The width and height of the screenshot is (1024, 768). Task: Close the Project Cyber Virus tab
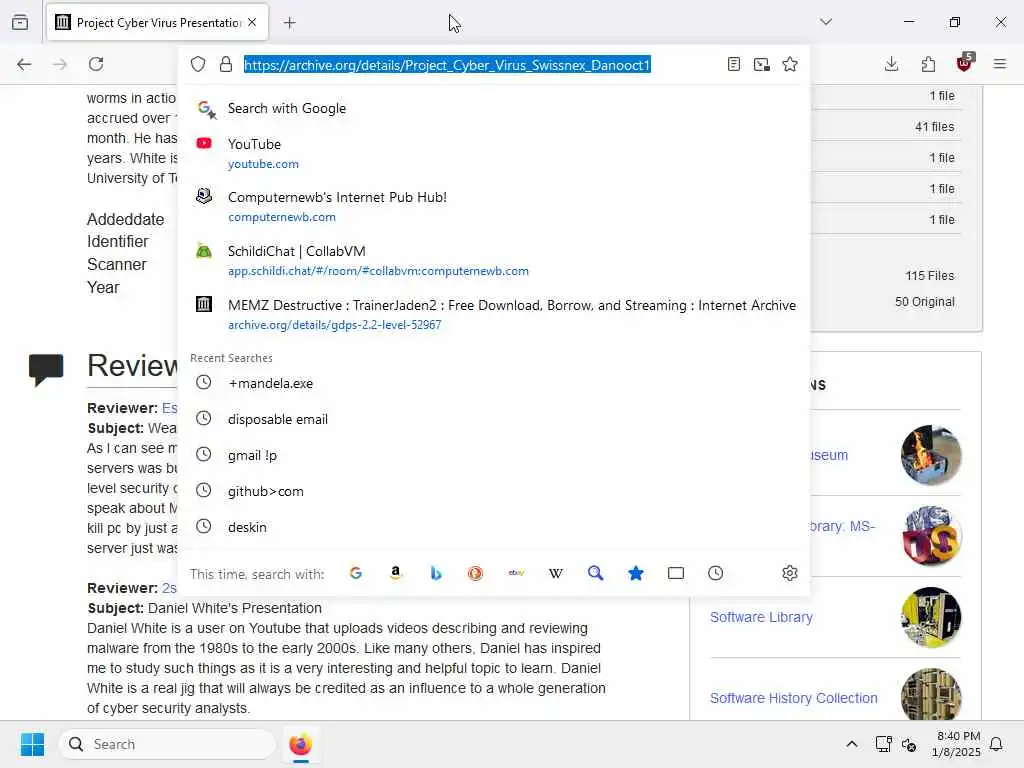click(x=252, y=22)
